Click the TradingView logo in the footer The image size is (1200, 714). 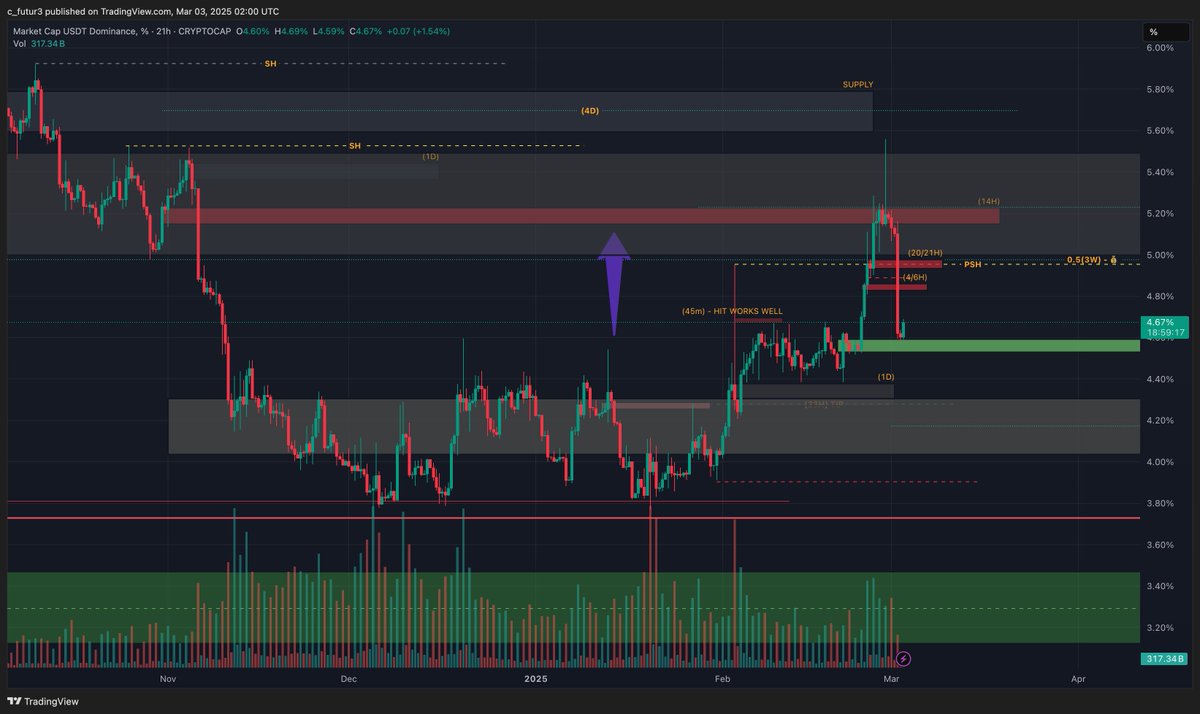click(44, 701)
